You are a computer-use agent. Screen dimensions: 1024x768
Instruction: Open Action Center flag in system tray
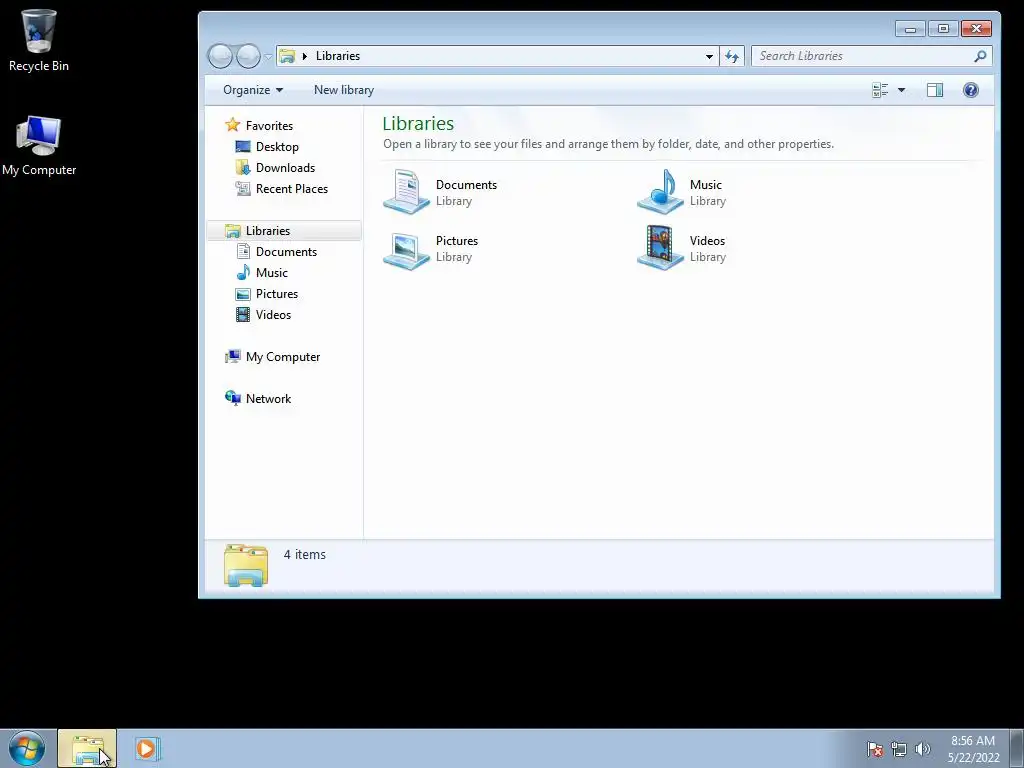875,749
